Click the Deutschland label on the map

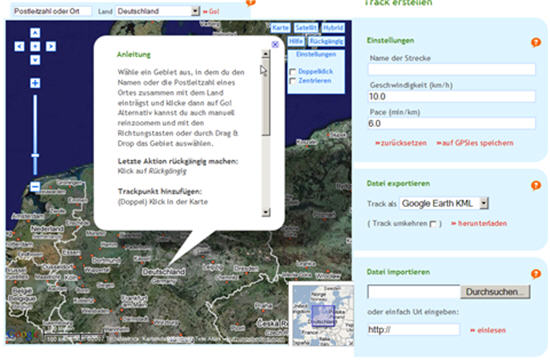(164, 272)
